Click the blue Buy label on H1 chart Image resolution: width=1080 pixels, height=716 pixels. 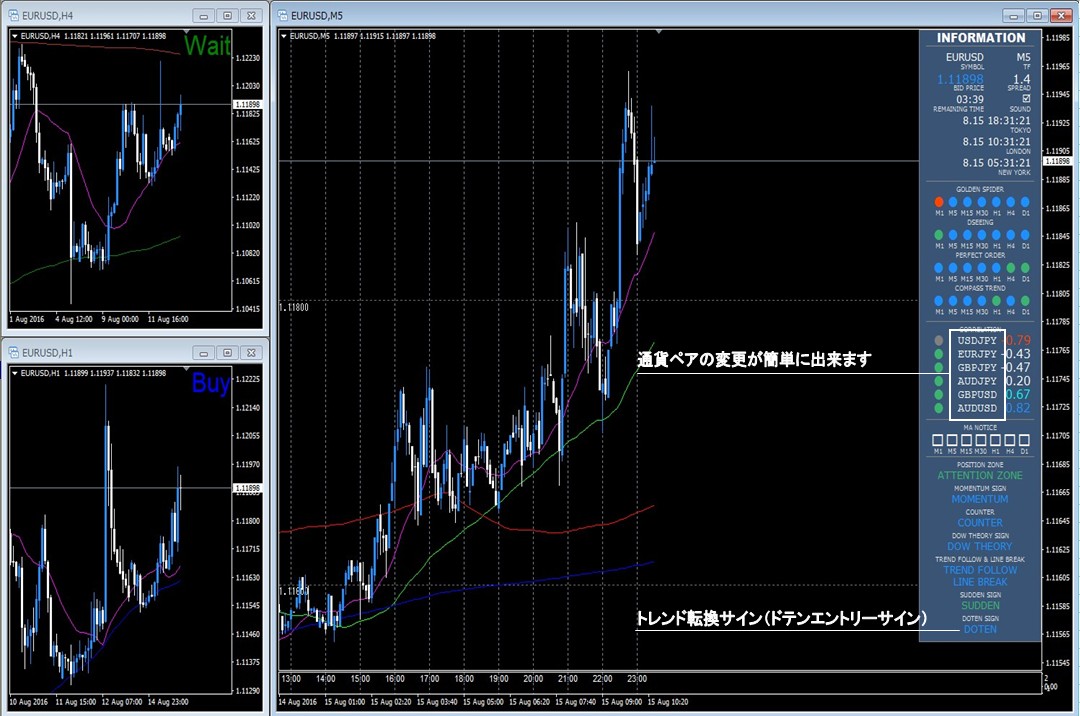tap(210, 383)
